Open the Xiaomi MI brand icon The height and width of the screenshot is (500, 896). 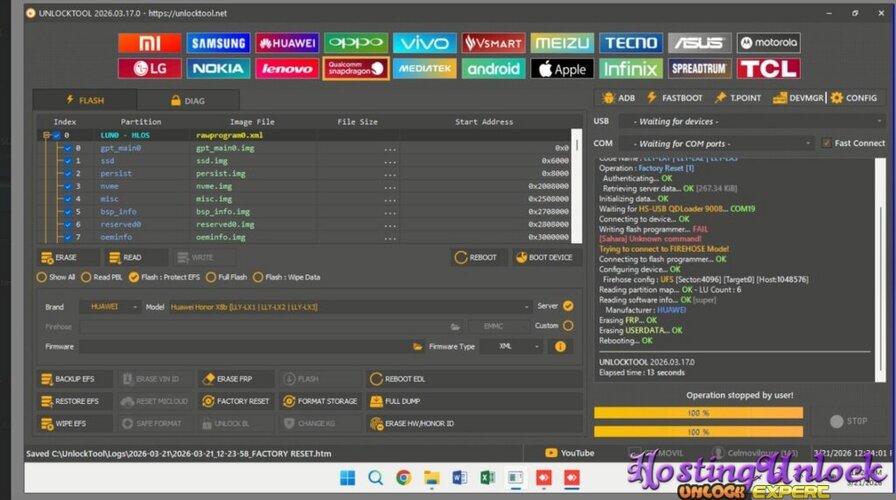click(x=149, y=43)
